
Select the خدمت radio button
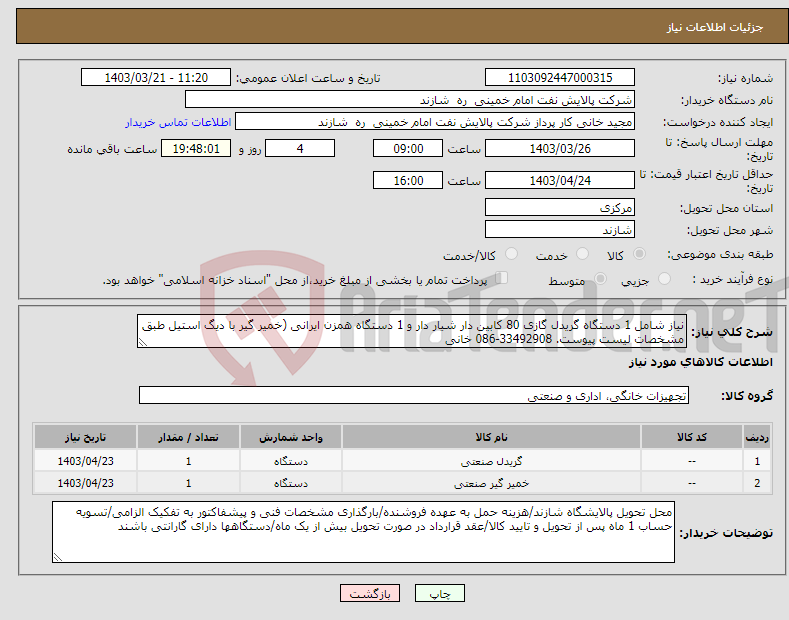click(x=582, y=254)
